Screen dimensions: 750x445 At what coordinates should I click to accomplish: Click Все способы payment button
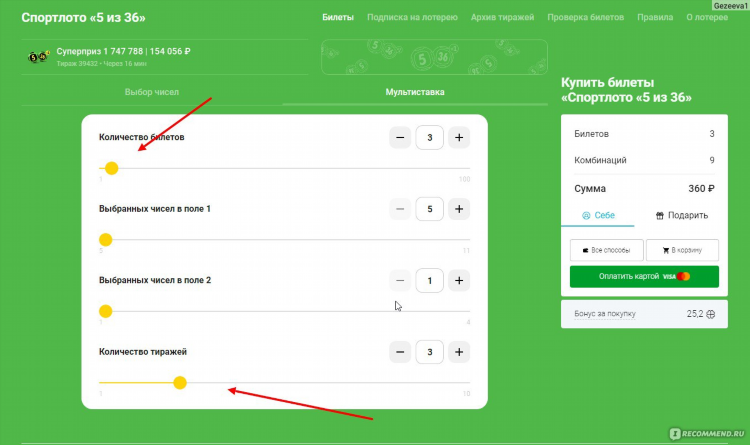click(x=607, y=250)
